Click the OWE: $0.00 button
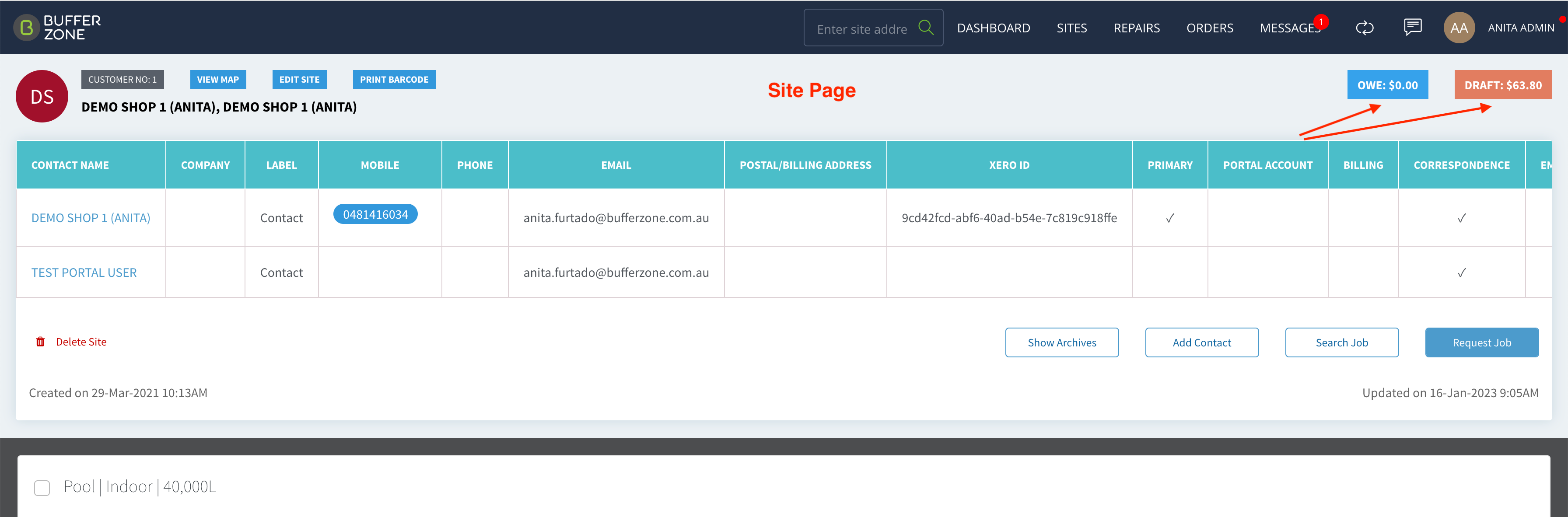Screen dimensions: 1568x517 click(x=1387, y=85)
